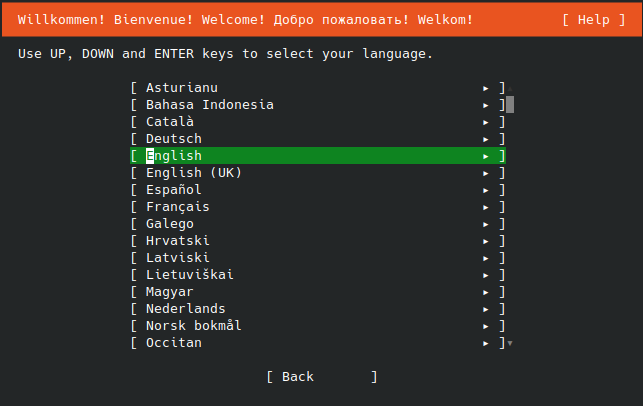Expand the Occitan language arrow
The width and height of the screenshot is (643, 406).
coord(486,343)
